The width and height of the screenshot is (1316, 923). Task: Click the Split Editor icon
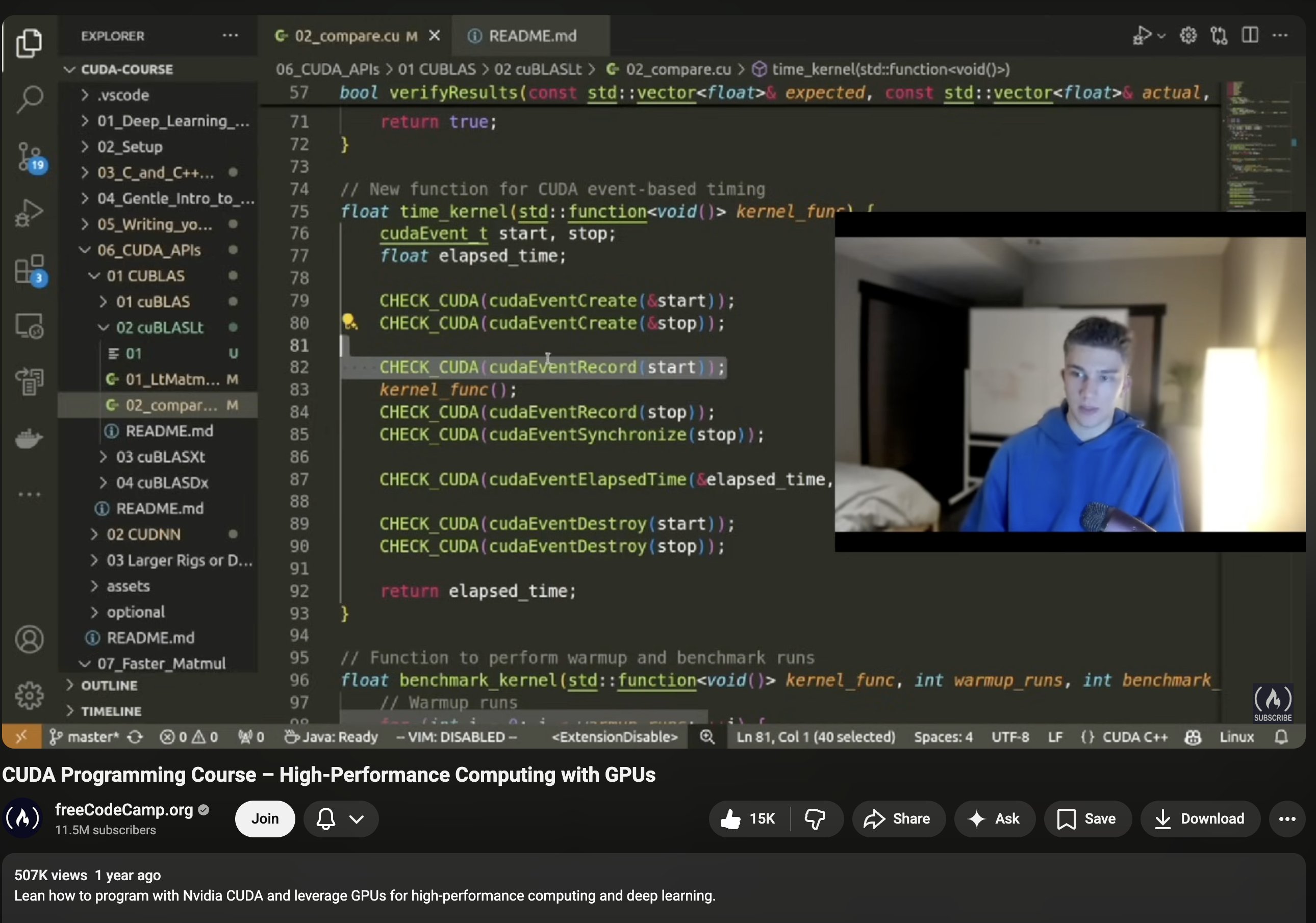pos(1250,36)
